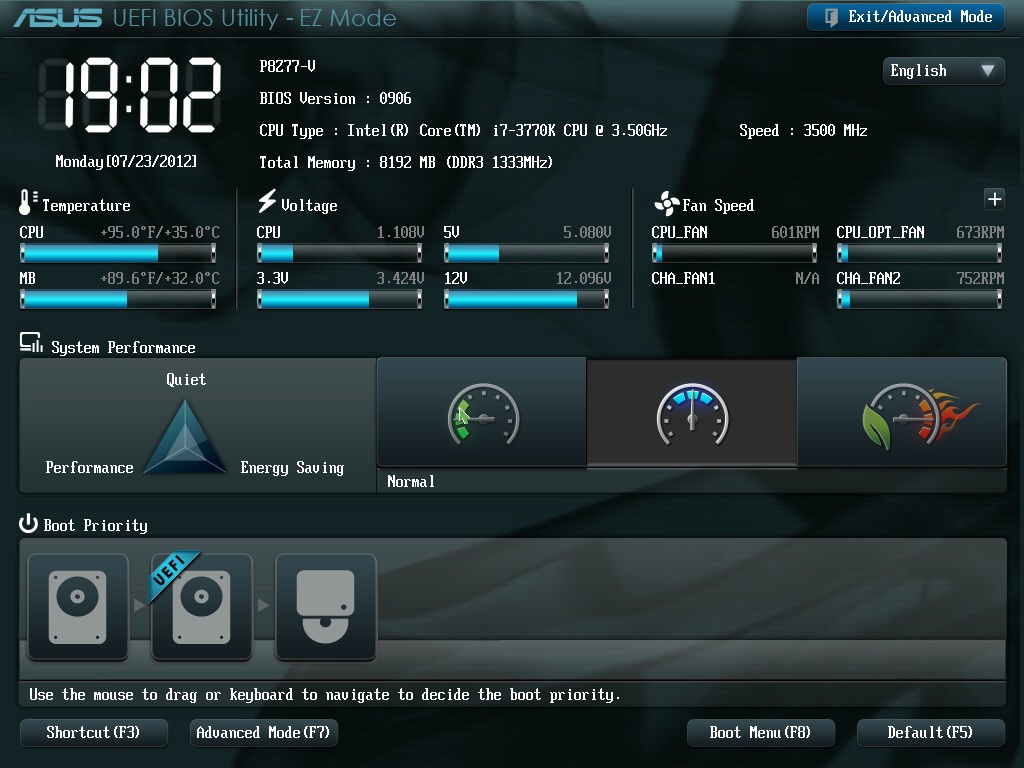1024x768 pixels.
Task: Click the CPU temperature bar
Action: (118, 253)
